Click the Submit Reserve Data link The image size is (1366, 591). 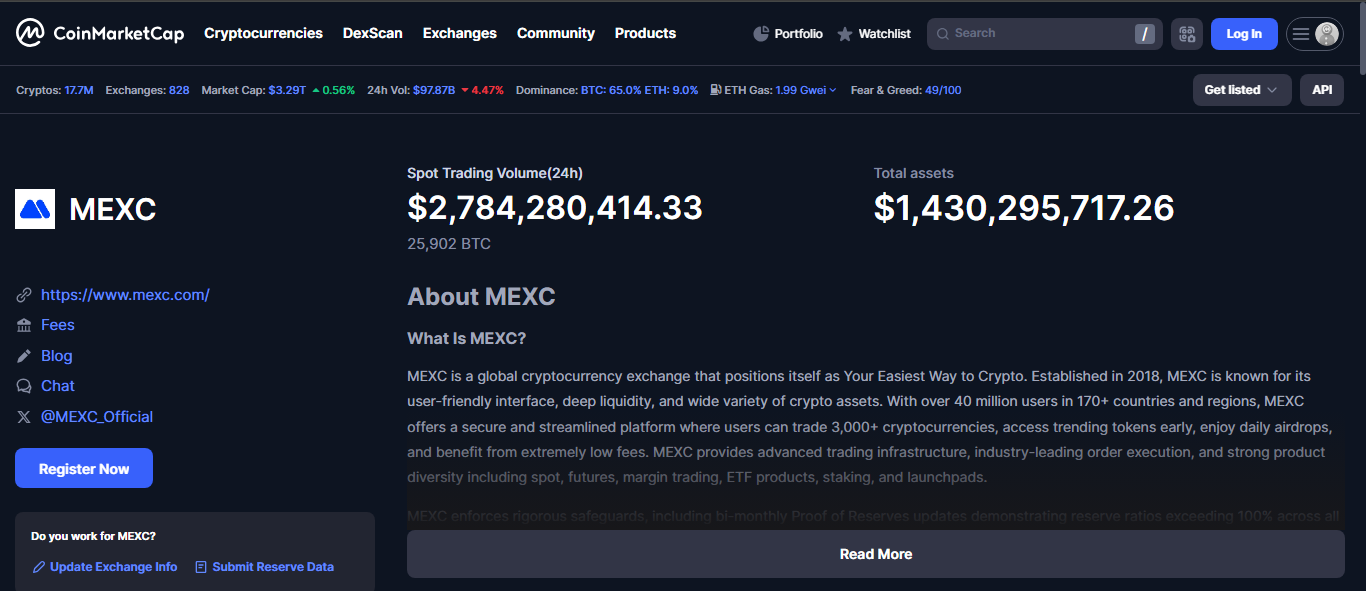coord(273,567)
